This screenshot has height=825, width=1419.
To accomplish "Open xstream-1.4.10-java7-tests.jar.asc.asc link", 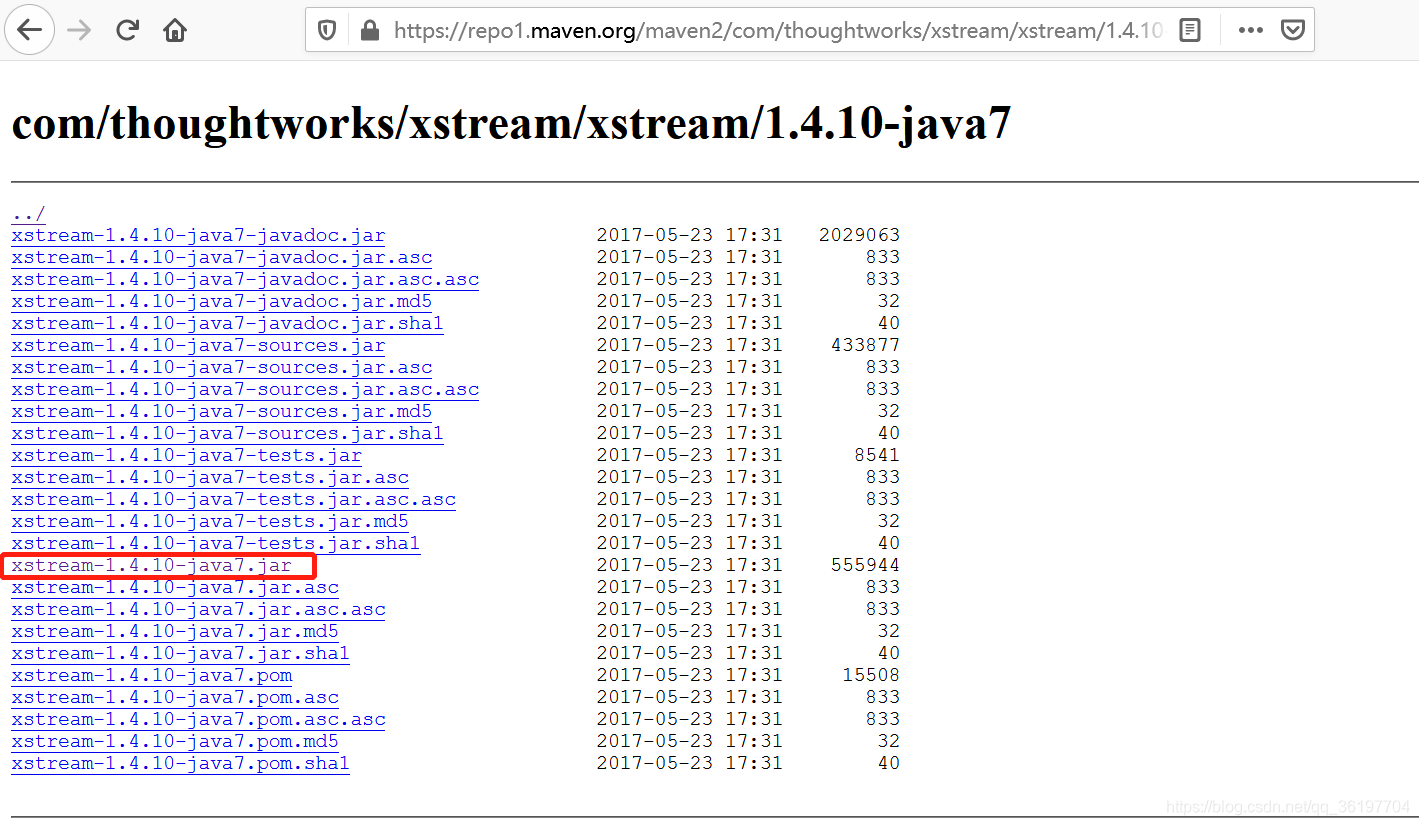I will tap(233, 499).
